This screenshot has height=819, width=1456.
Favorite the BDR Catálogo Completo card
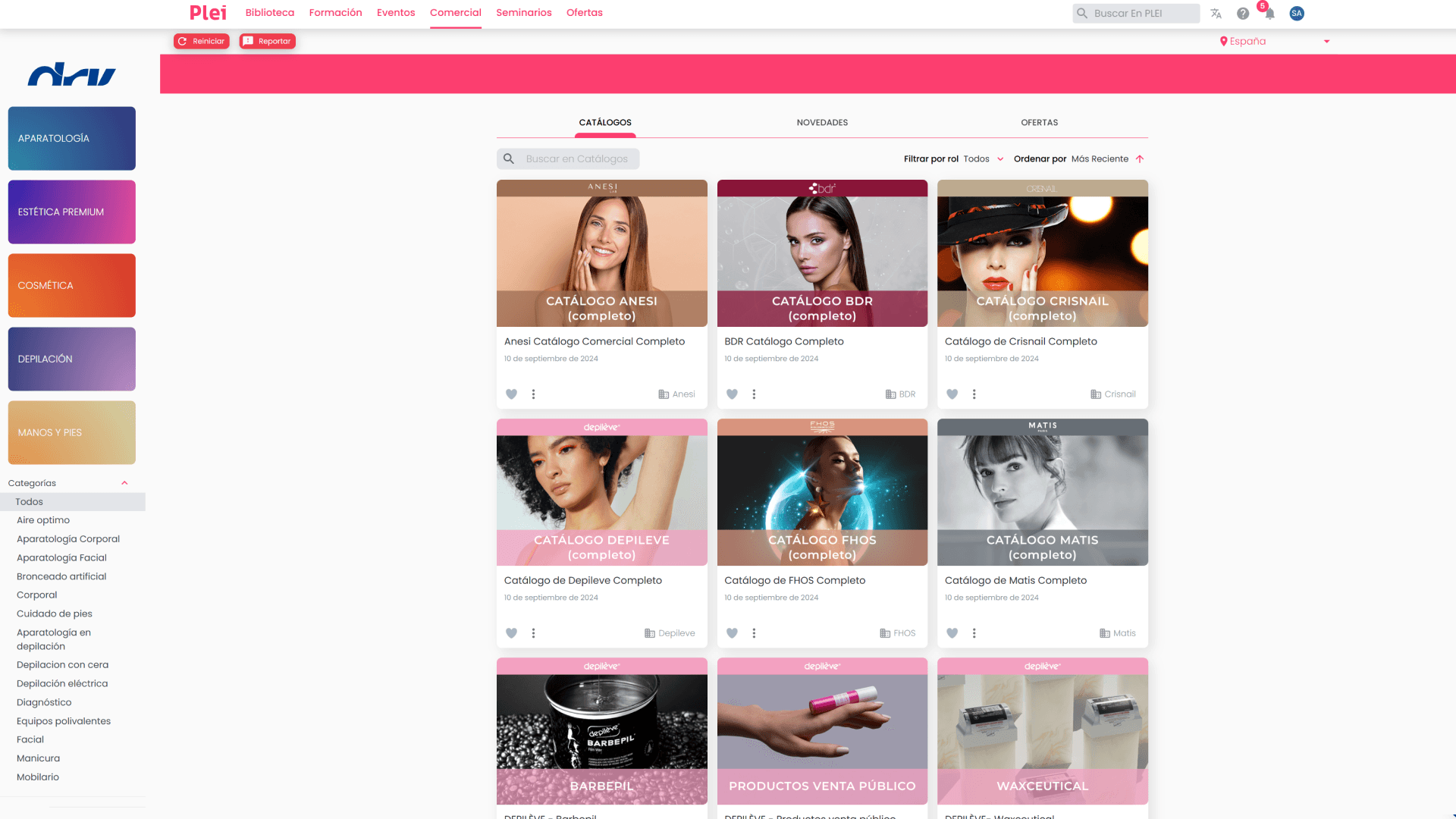point(732,394)
